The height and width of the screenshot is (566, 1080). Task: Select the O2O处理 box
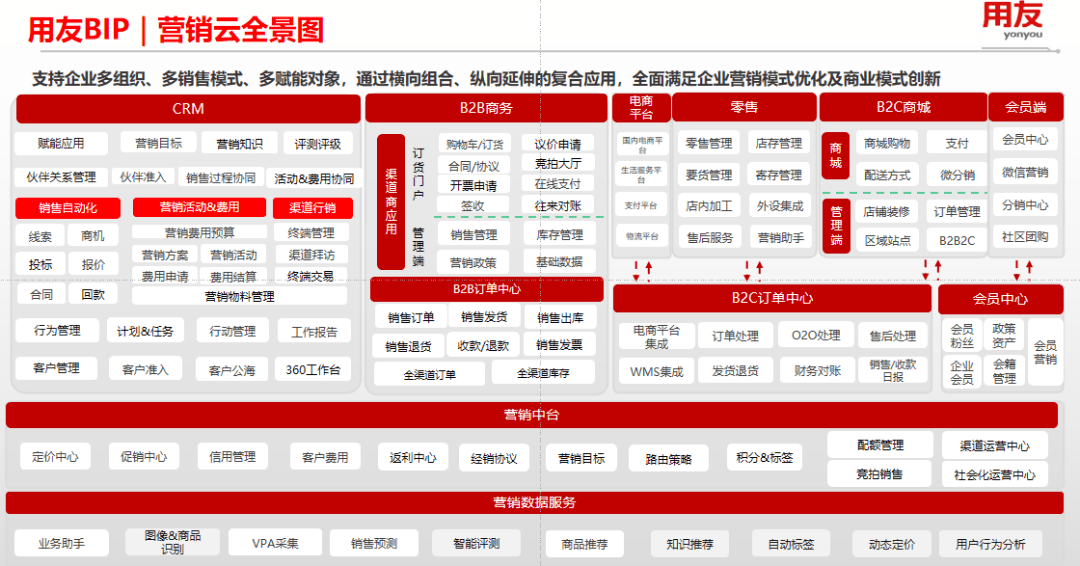point(816,335)
